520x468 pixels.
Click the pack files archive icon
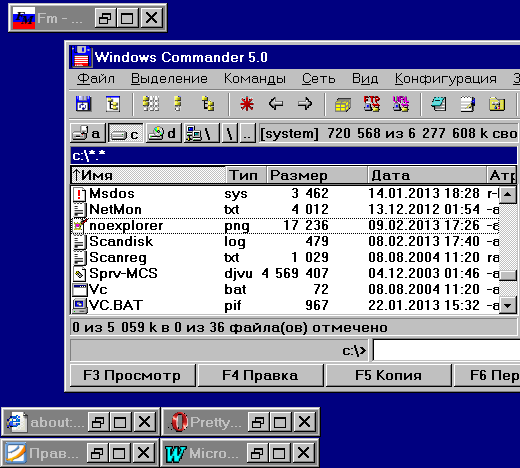(x=343, y=105)
